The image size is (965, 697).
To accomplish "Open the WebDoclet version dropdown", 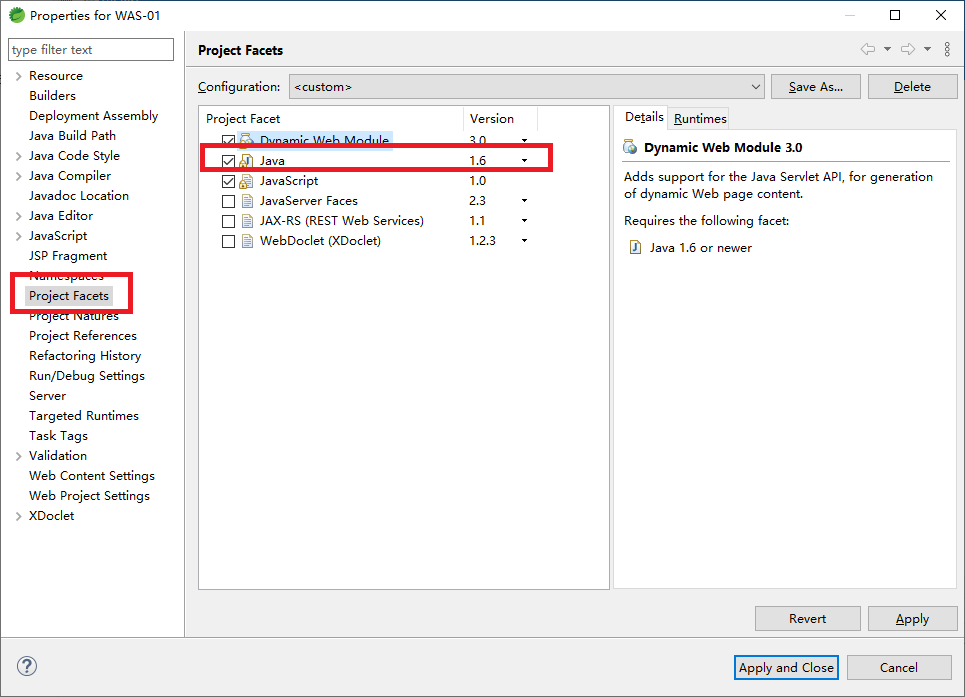I will pyautogui.click(x=524, y=241).
